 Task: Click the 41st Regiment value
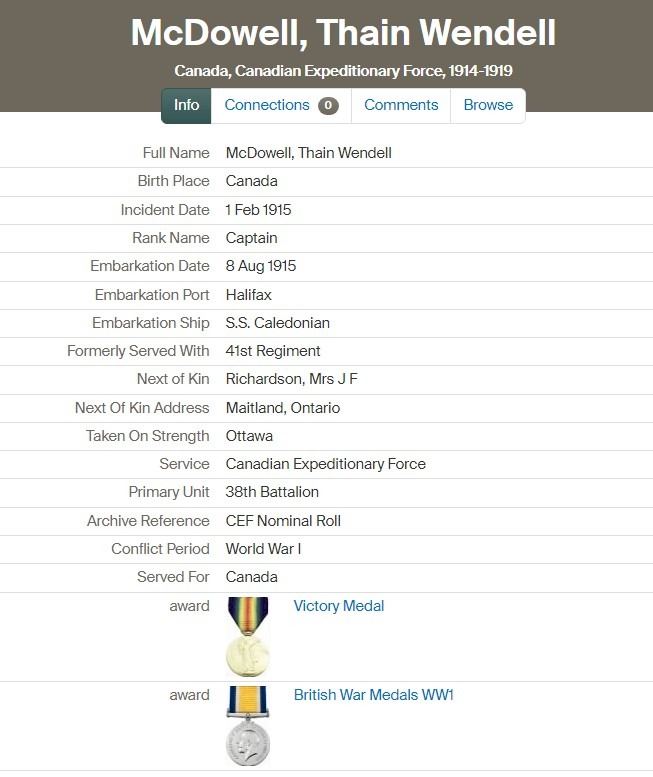(273, 351)
